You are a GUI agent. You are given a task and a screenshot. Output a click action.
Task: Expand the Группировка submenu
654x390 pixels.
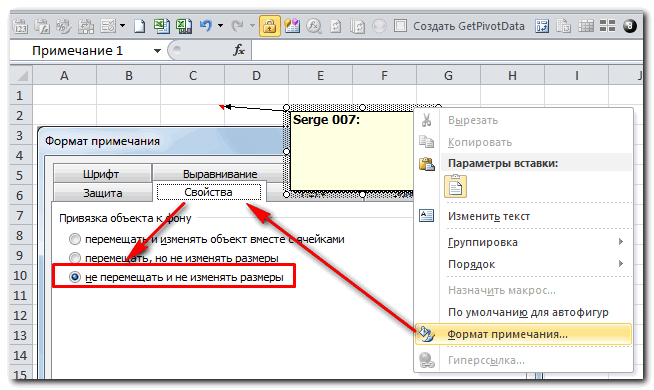click(x=524, y=242)
